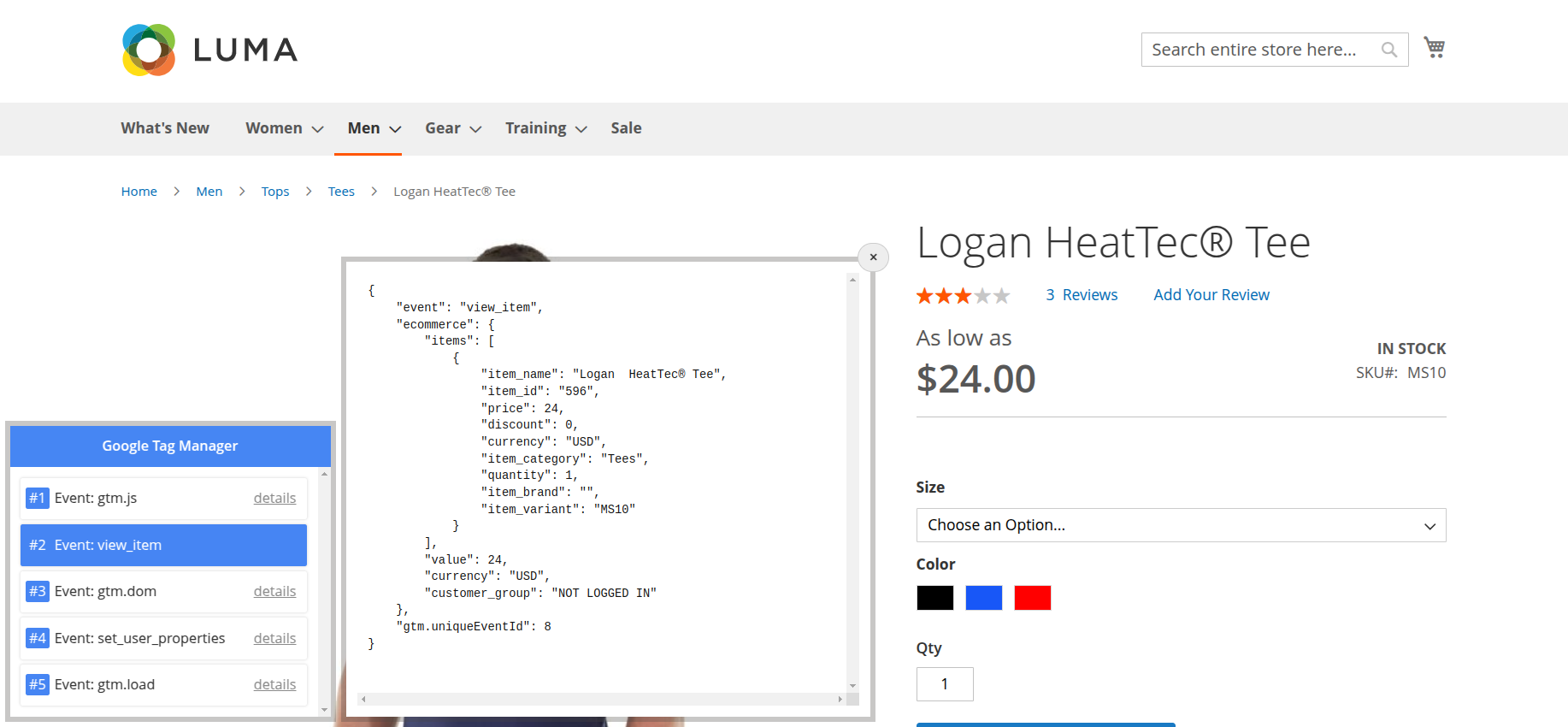Click the Google Tag Manager header
The width and height of the screenshot is (1568, 727).
pos(170,446)
